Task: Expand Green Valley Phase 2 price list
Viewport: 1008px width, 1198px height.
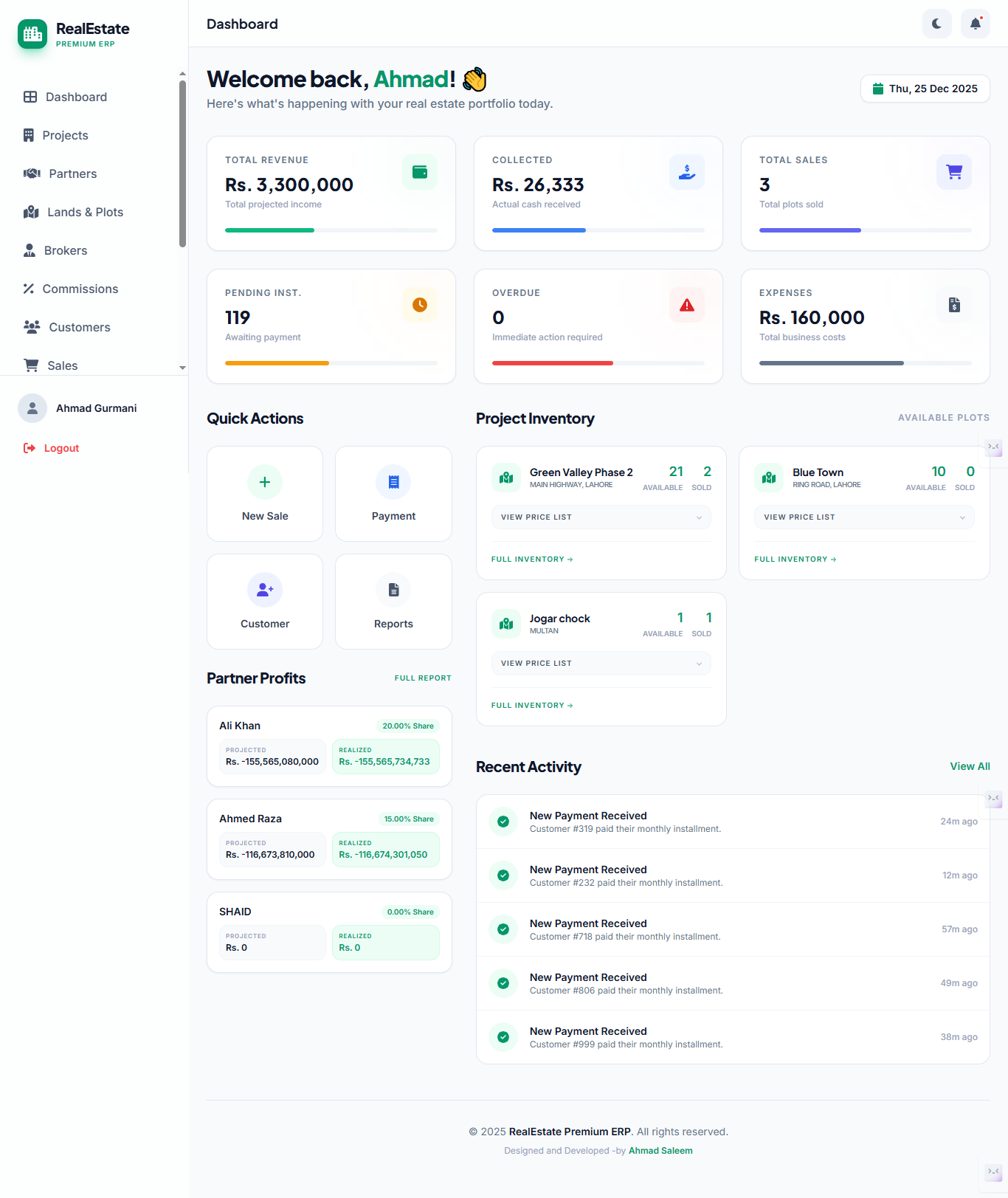Action: coord(601,517)
